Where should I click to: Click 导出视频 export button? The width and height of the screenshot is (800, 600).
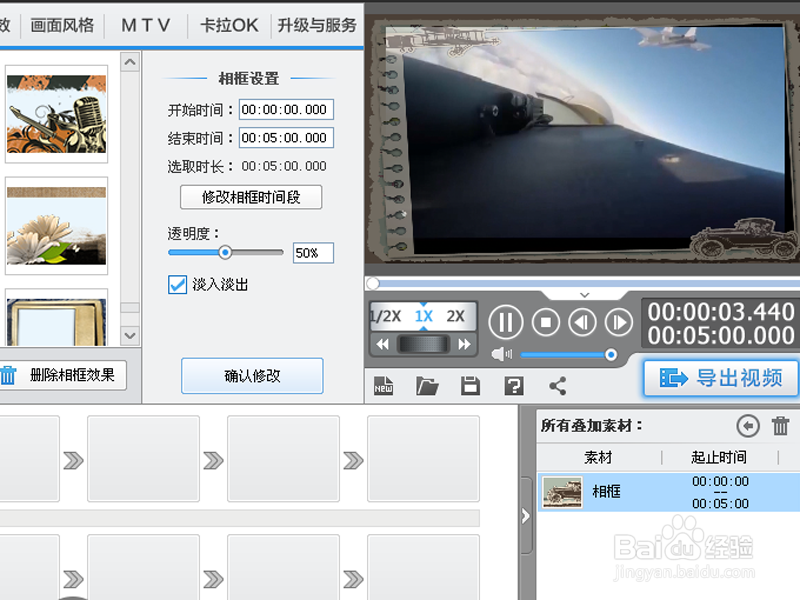tap(720, 378)
